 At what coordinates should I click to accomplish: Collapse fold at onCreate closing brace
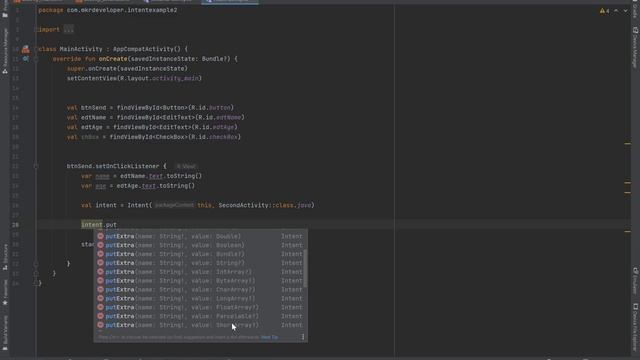(36, 273)
